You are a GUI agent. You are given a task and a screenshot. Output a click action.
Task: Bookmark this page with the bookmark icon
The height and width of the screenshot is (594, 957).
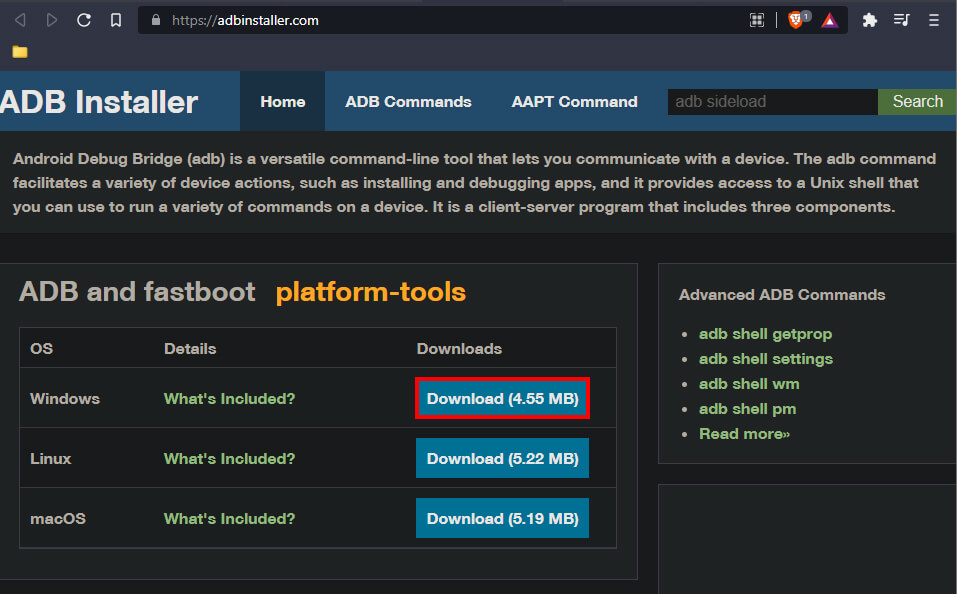pos(116,20)
